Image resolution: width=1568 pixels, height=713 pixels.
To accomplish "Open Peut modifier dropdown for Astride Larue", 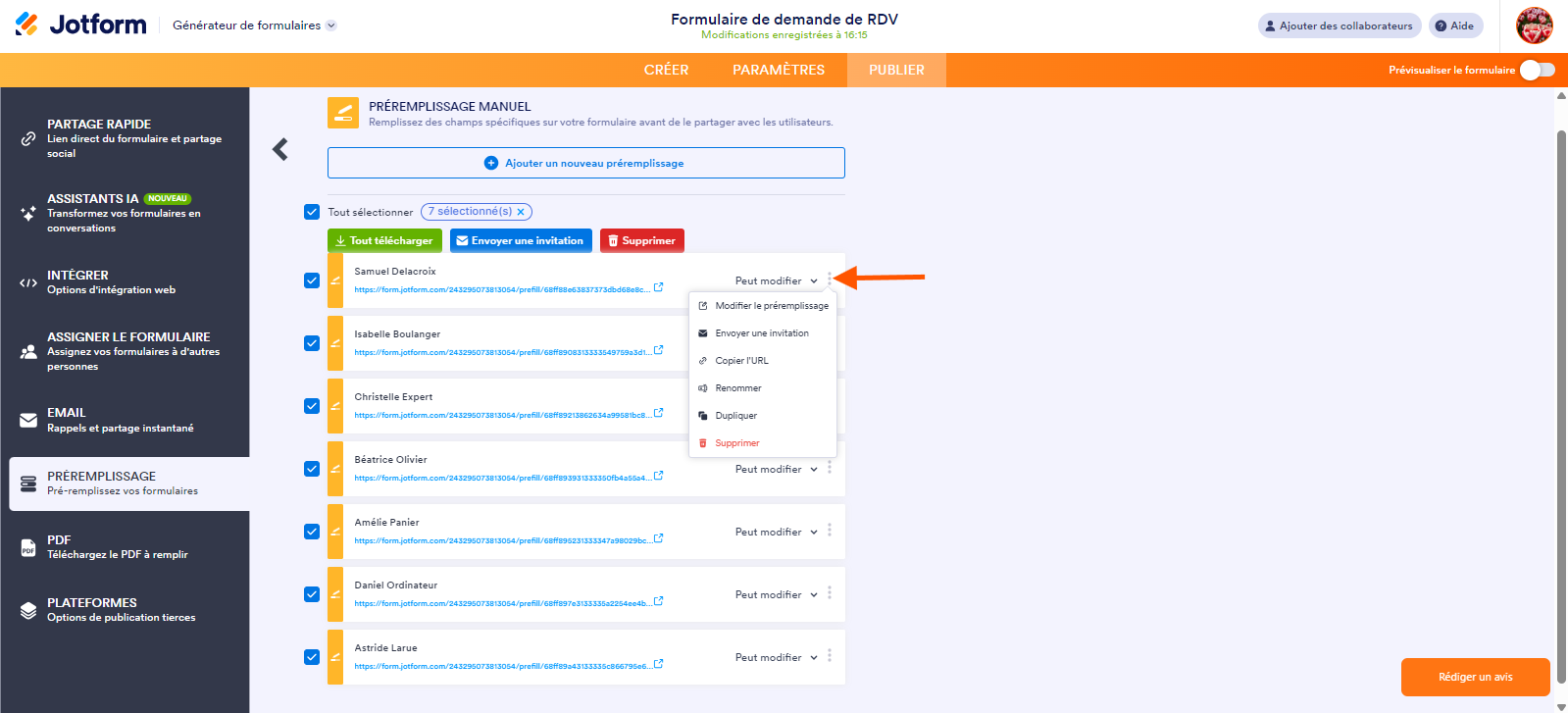I will [x=777, y=657].
